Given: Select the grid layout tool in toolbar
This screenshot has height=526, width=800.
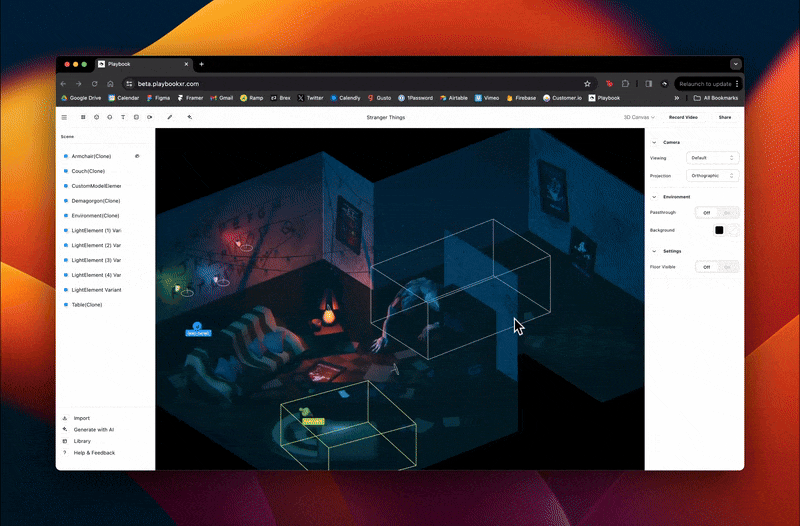Looking at the screenshot, I should 83,117.
